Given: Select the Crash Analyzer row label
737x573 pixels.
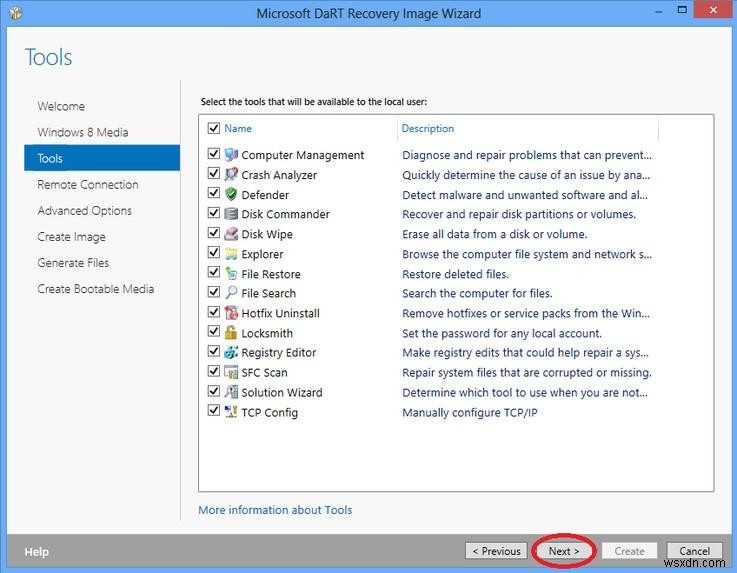Looking at the screenshot, I should coord(279,175).
